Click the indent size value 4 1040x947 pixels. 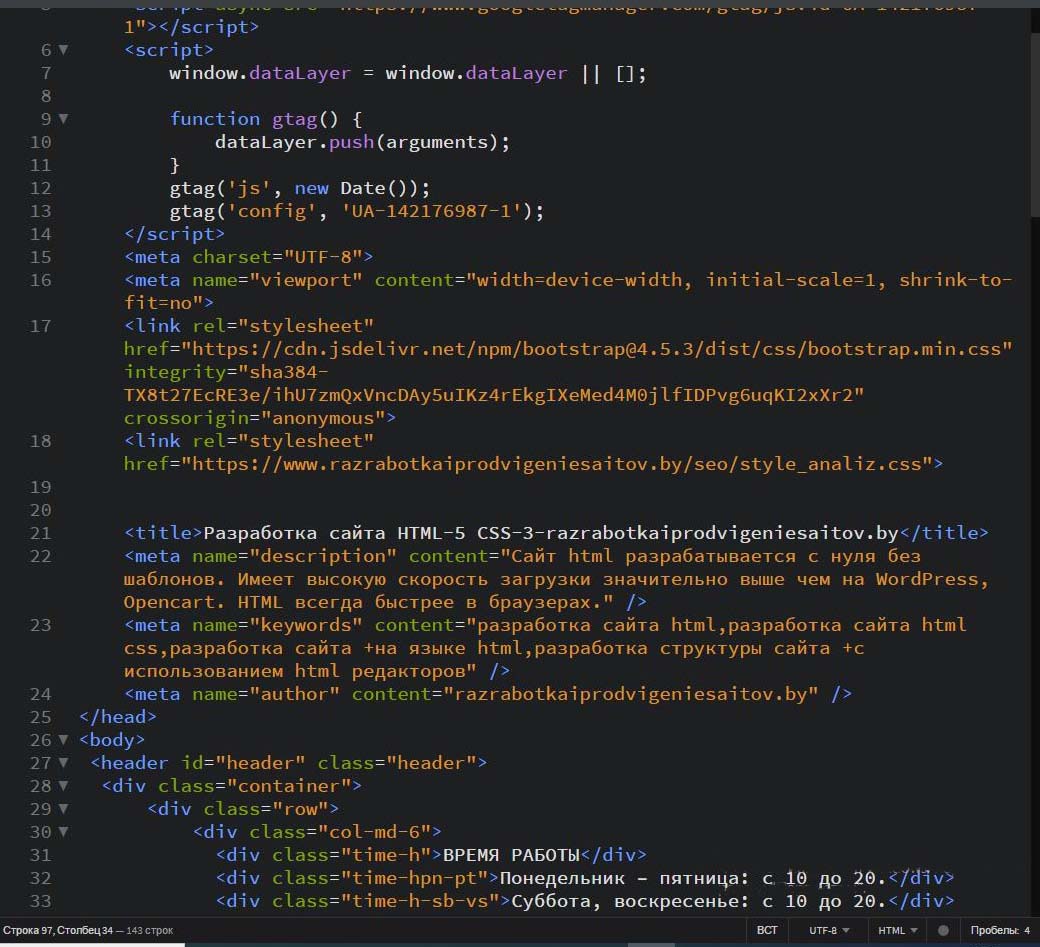1026,930
